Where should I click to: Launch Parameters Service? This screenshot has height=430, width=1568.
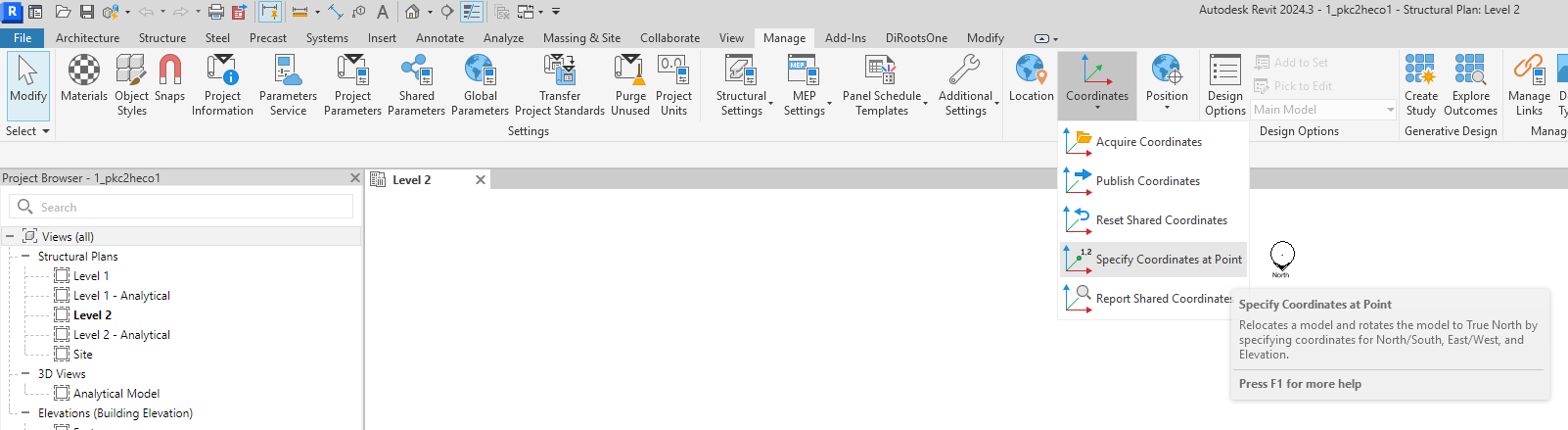tap(288, 85)
